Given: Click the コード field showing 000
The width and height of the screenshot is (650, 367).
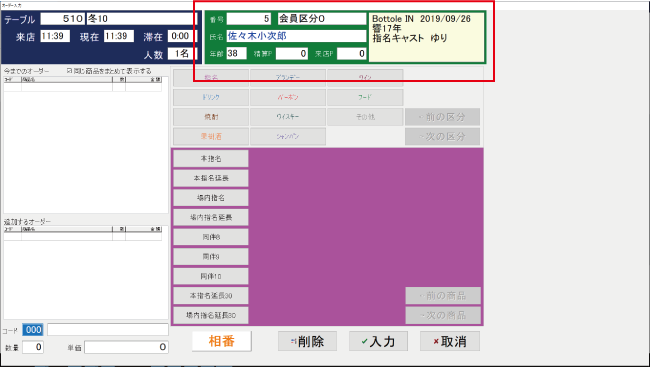Looking at the screenshot, I should (33, 330).
